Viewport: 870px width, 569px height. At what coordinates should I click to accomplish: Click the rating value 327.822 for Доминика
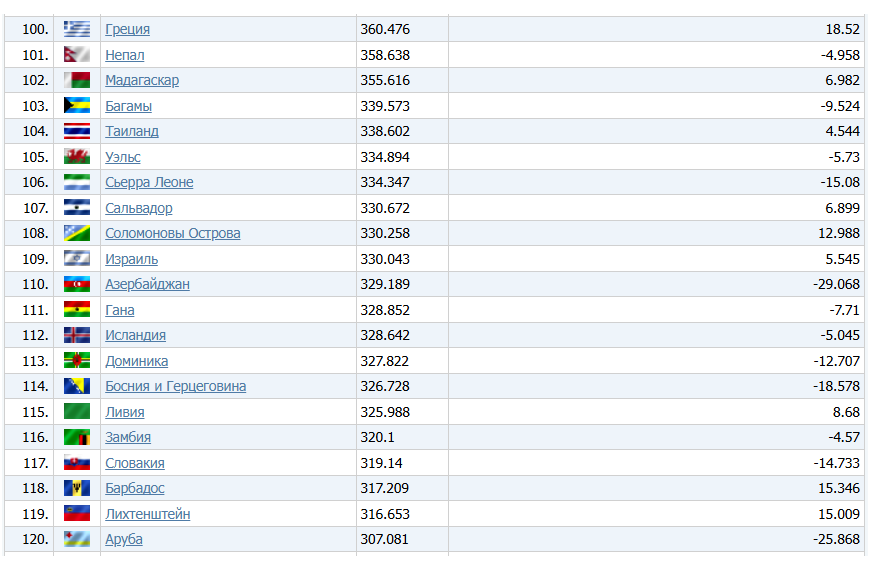tap(385, 361)
